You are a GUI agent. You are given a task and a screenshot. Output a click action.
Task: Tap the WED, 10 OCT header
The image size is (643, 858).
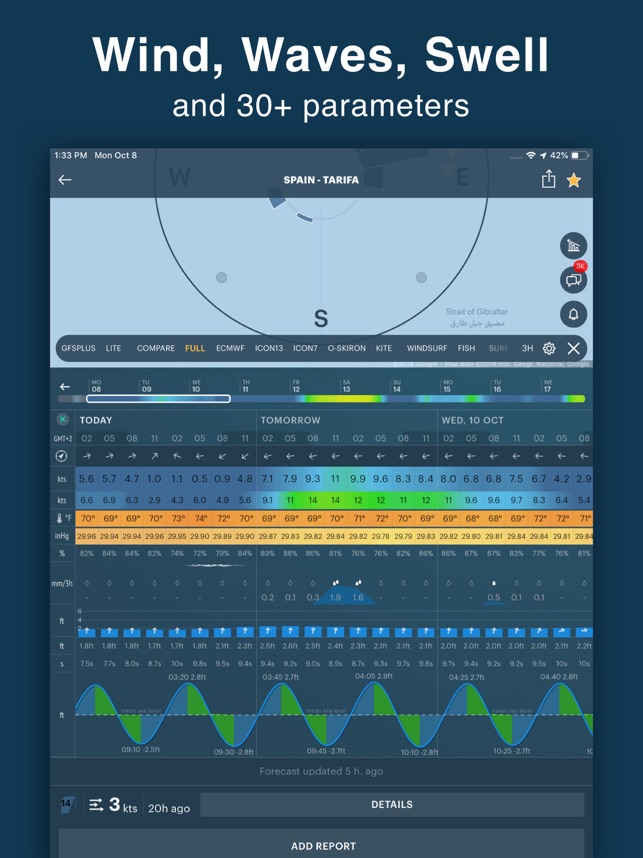[x=472, y=420]
